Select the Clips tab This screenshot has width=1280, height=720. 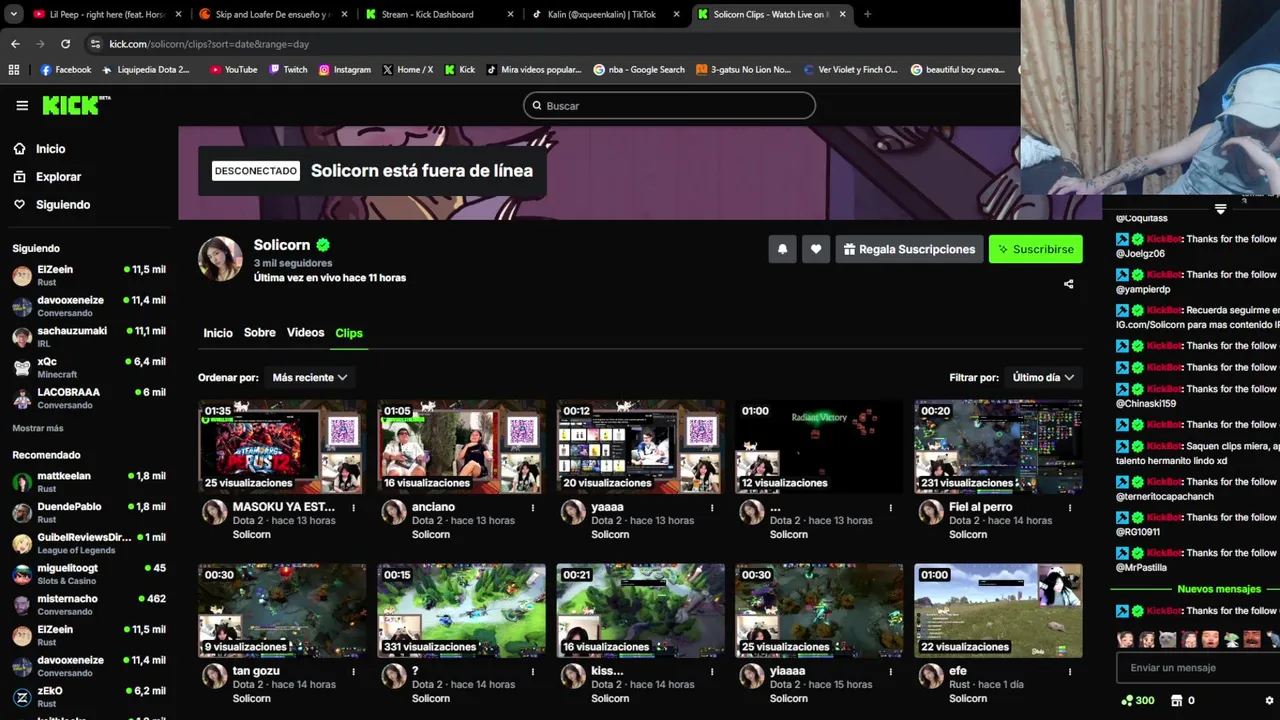[349, 333]
